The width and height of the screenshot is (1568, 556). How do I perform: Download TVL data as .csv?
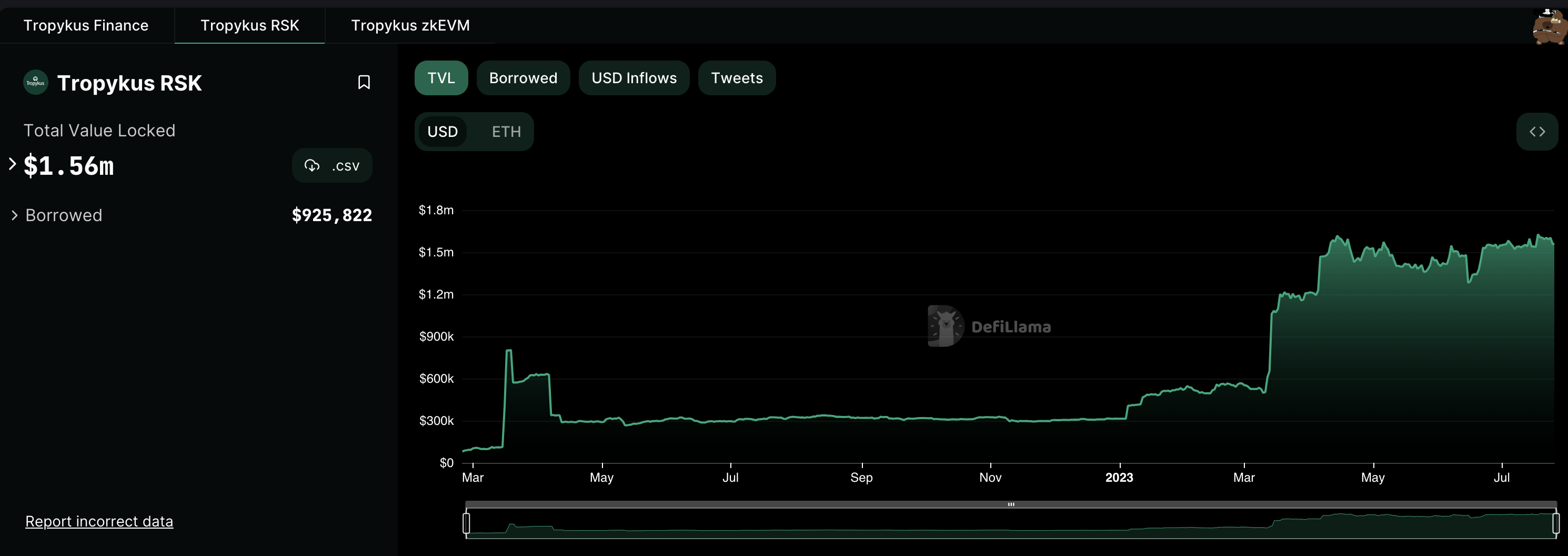click(333, 166)
